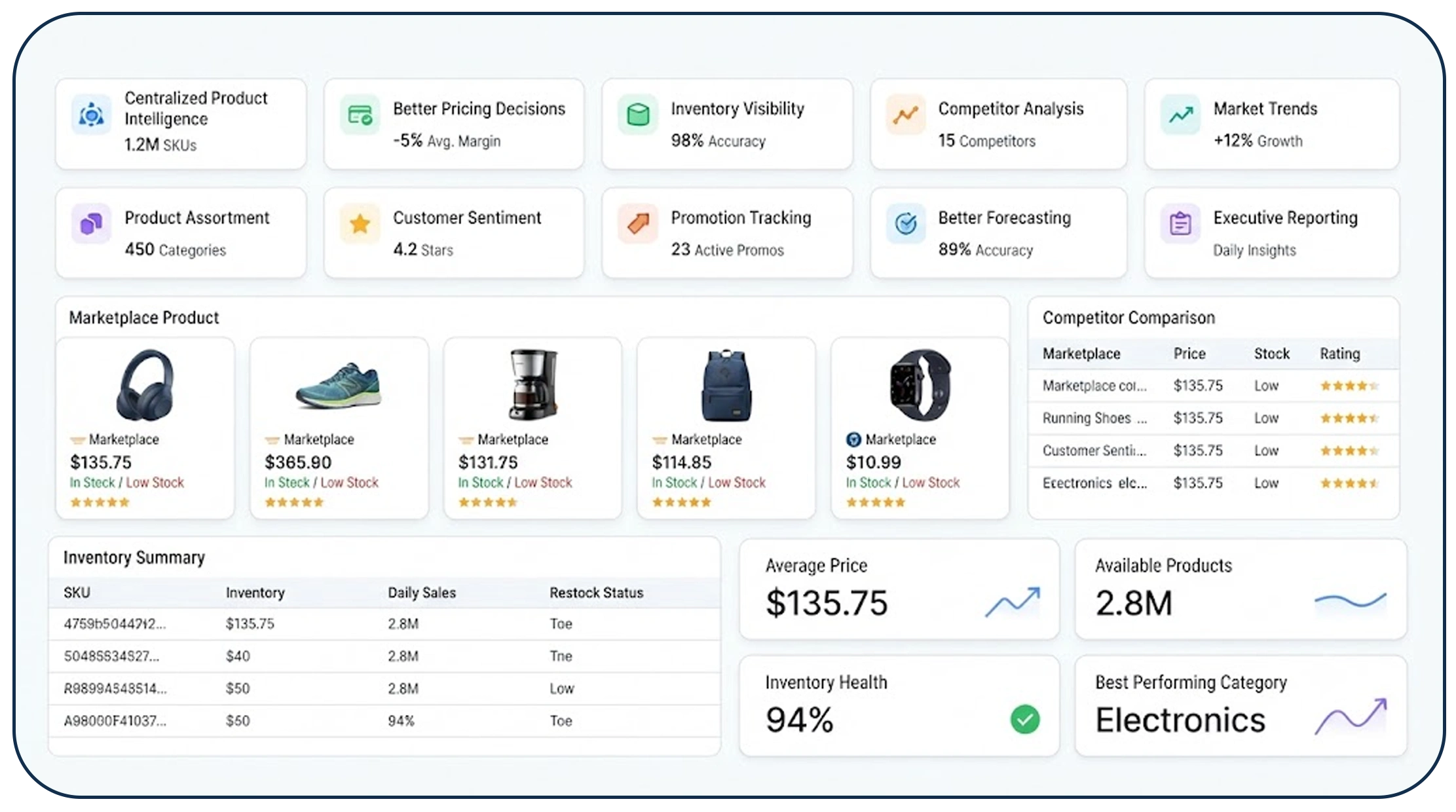The height and width of the screenshot is (812, 1456).
Task: Click the $114.85 price on the backpack card
Action: pos(681,462)
